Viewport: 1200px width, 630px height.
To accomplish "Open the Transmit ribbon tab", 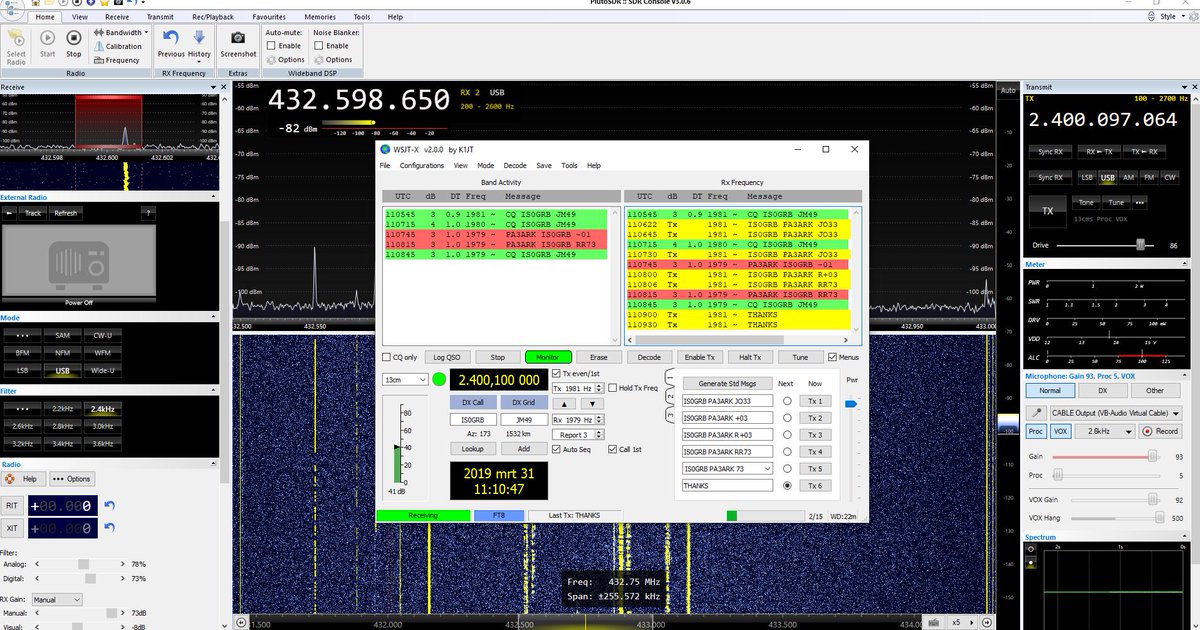I will (159, 17).
